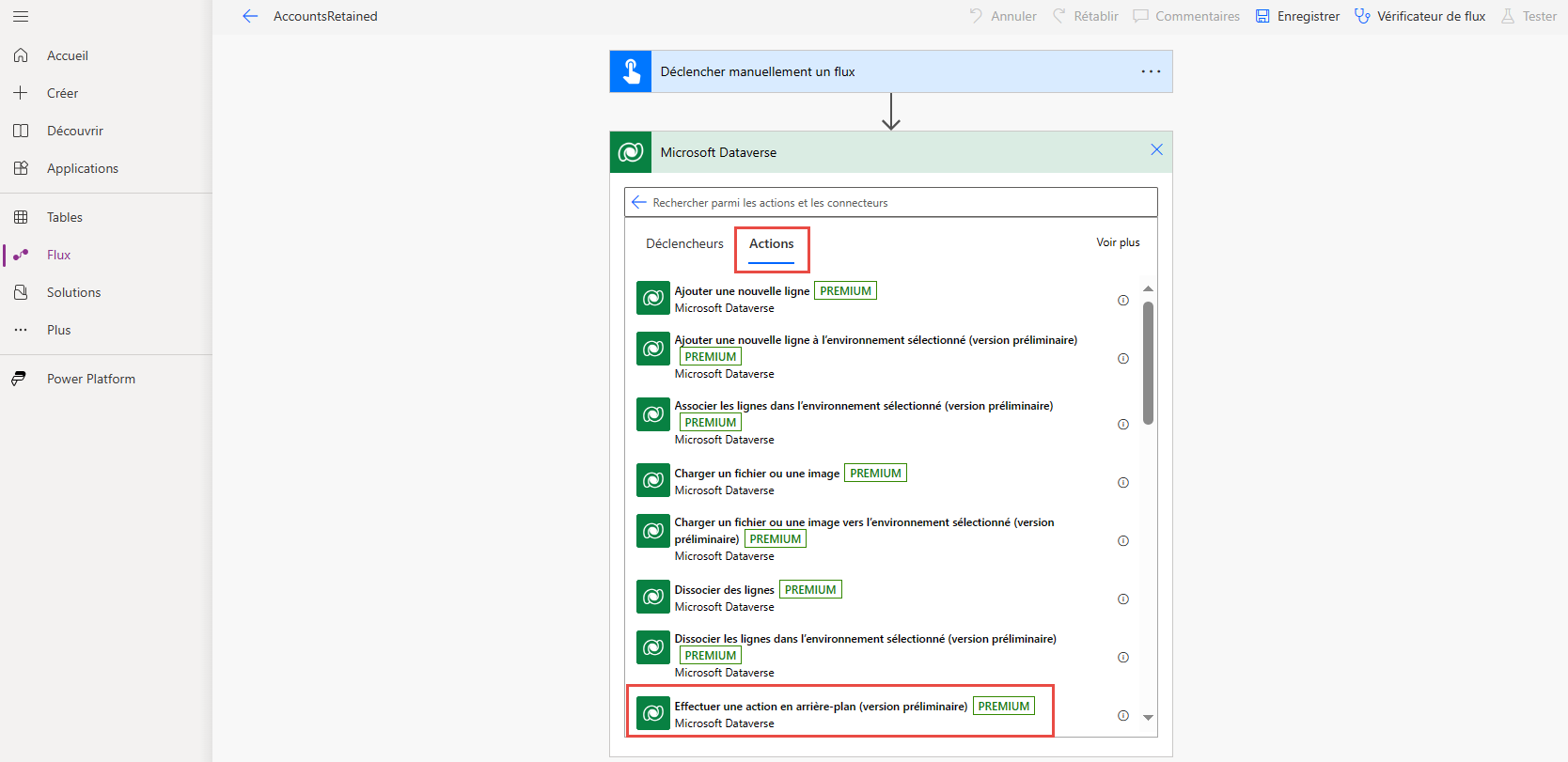Open the hamburger navigation menu
The height and width of the screenshot is (762, 1568).
[21, 16]
